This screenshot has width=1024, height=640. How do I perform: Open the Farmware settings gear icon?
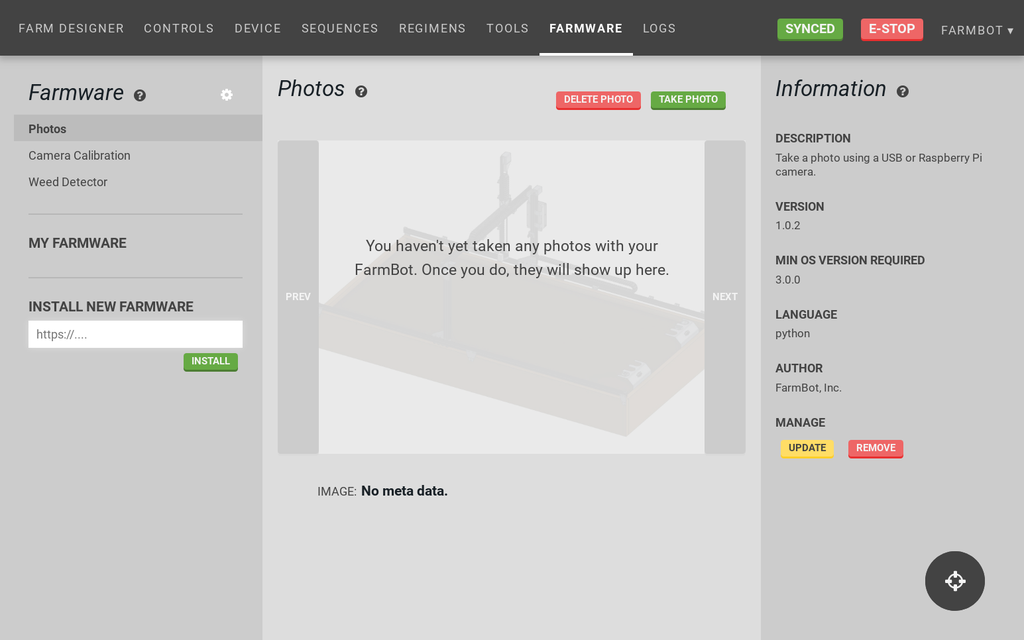(226, 95)
